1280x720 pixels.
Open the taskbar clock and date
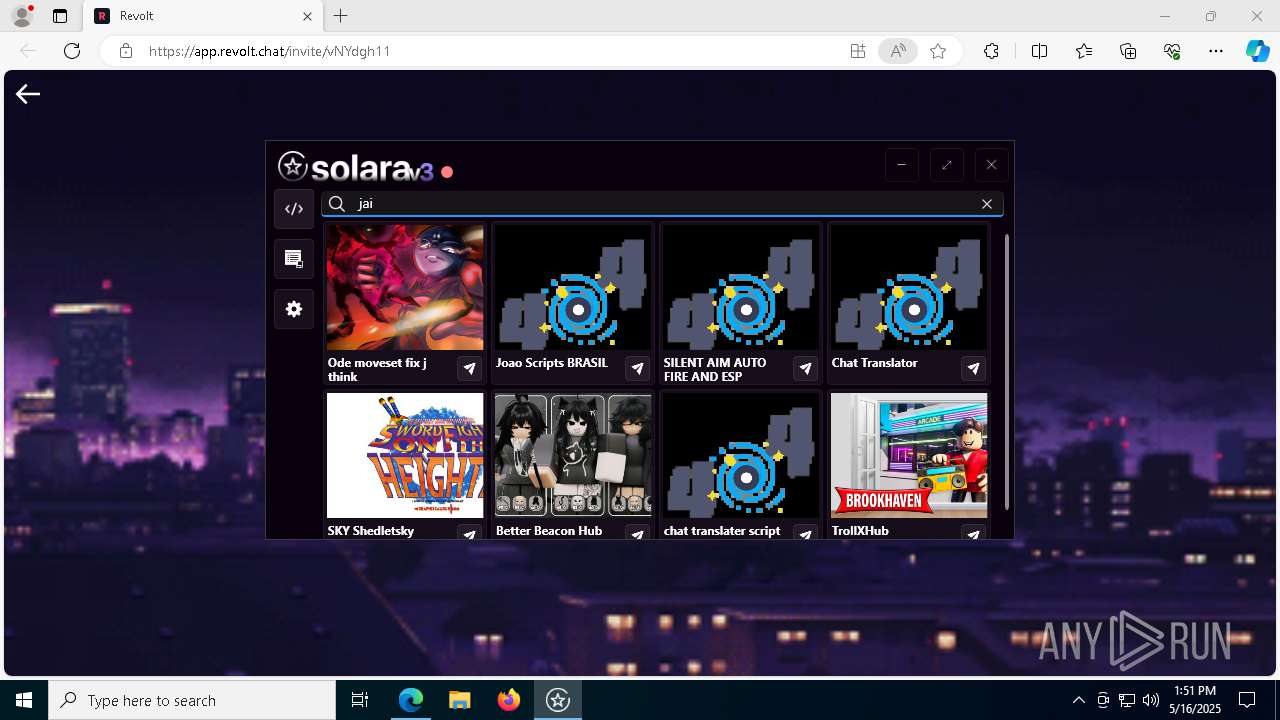point(1195,700)
